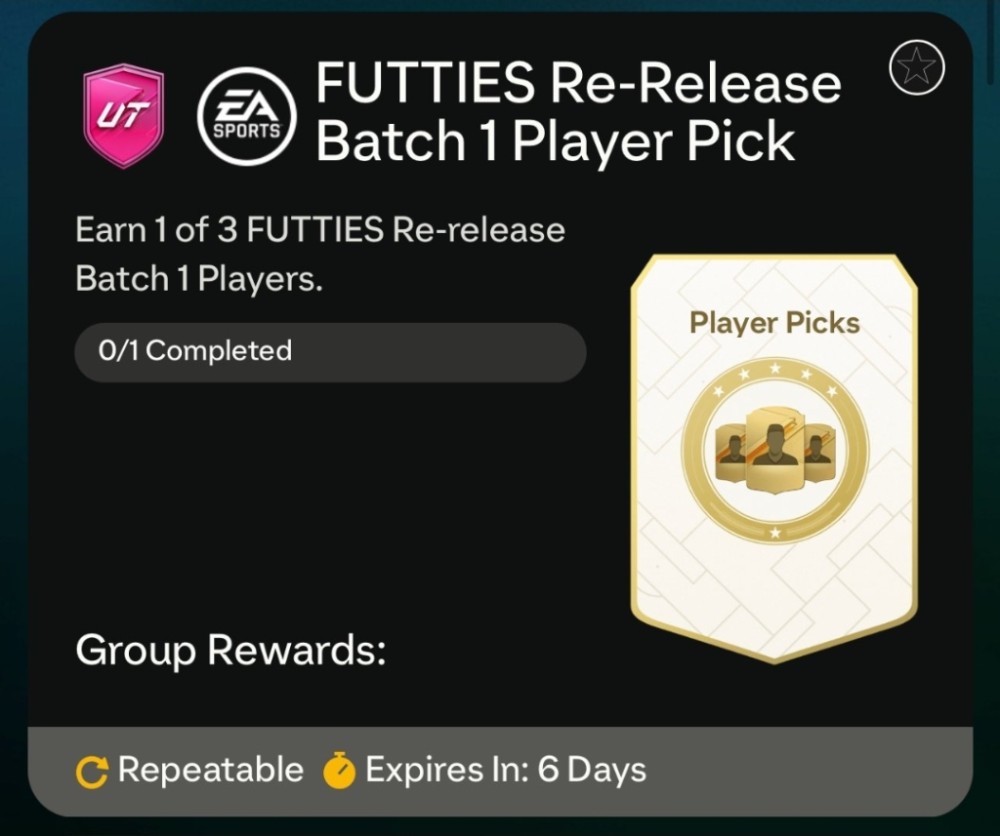The width and height of the screenshot is (1000, 836).
Task: Toggle the favorite star icon
Action: [916, 68]
